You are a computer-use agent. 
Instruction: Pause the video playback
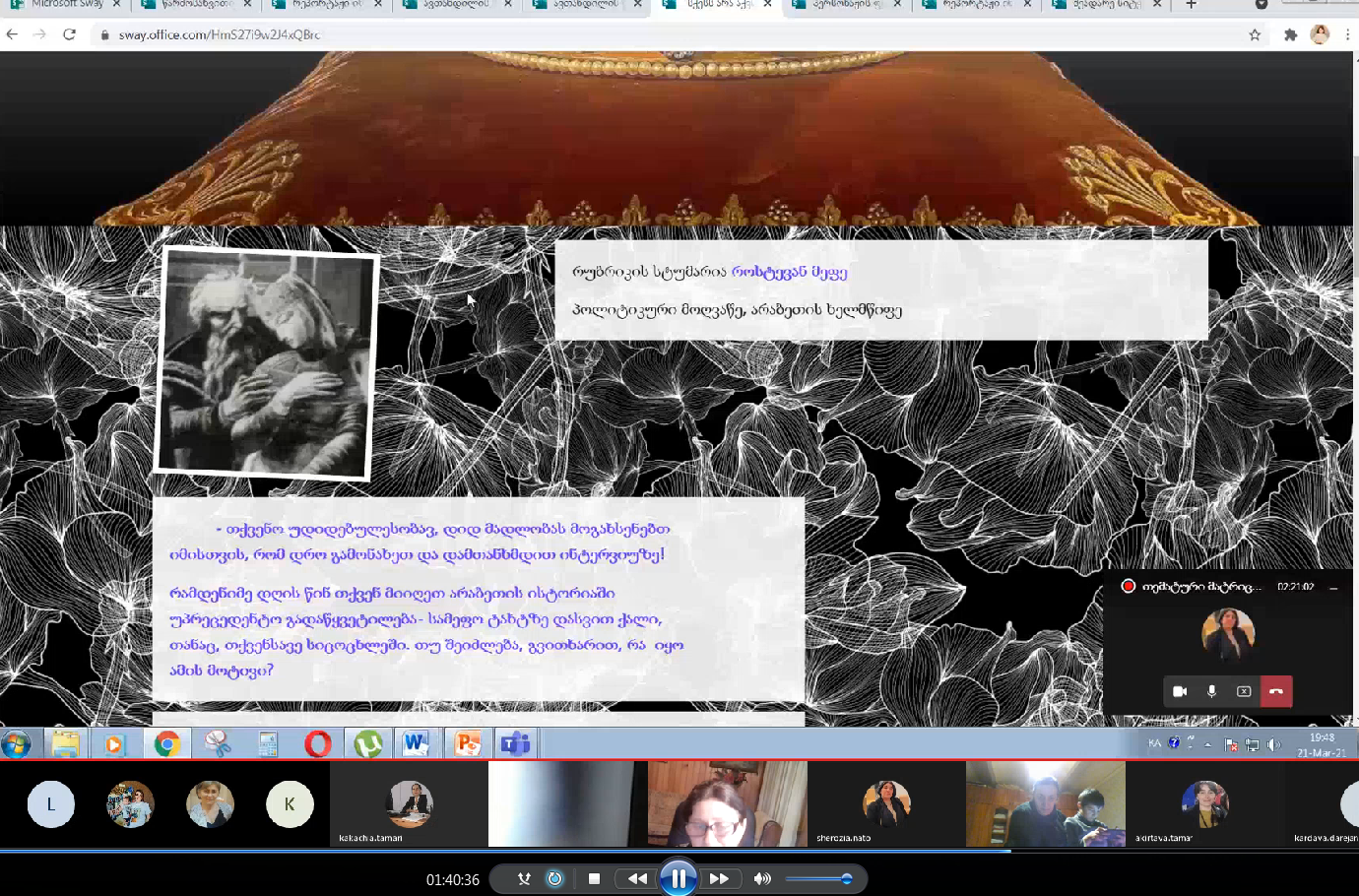[679, 877]
